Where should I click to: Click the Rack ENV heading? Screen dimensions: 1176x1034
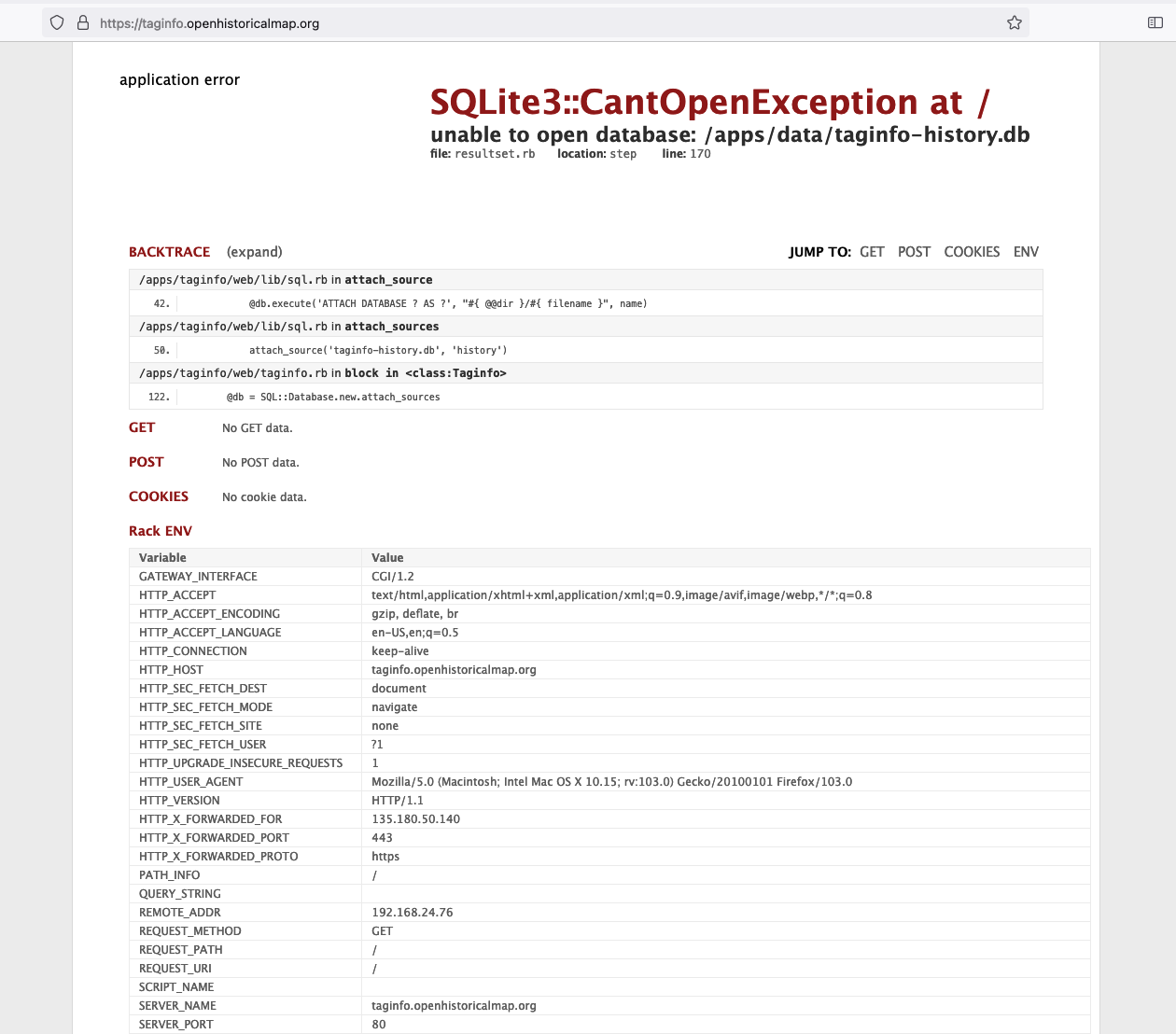161,530
